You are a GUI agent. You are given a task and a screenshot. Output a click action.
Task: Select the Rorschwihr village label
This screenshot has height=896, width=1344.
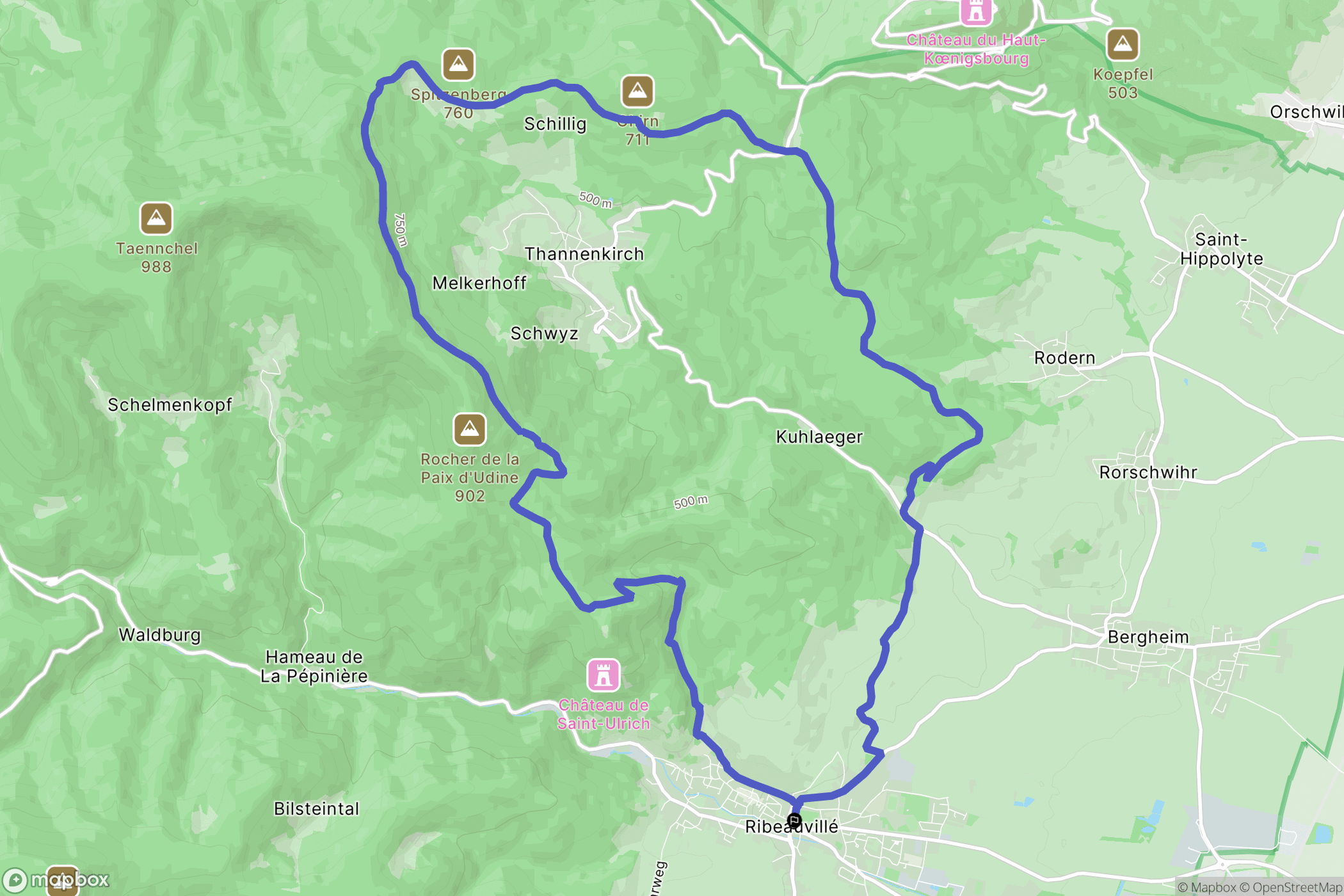(1148, 472)
